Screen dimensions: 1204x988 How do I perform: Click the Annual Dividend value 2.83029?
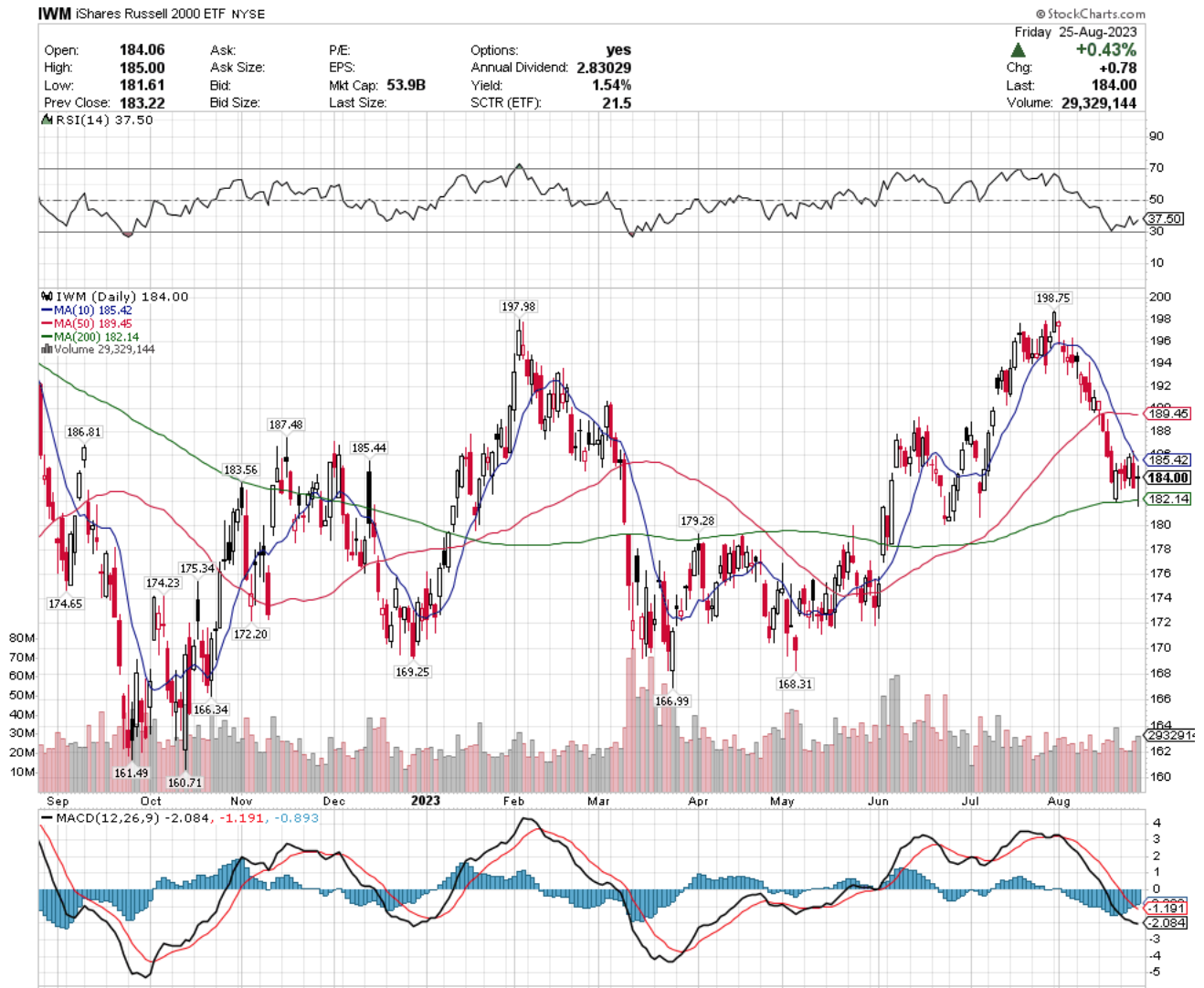[604, 68]
